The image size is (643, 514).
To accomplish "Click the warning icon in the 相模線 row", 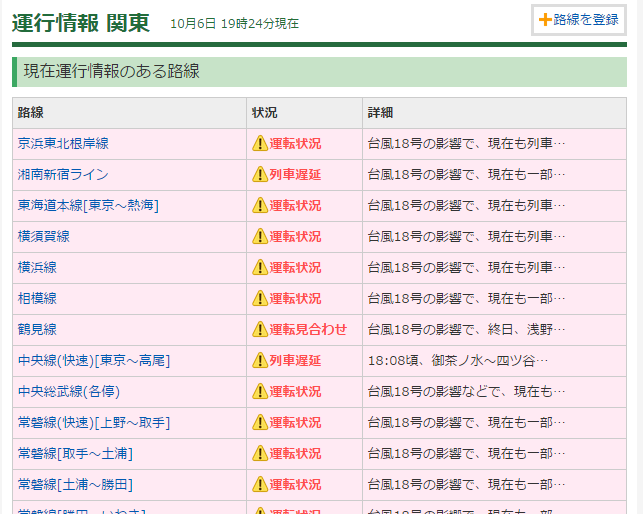I will point(260,299).
